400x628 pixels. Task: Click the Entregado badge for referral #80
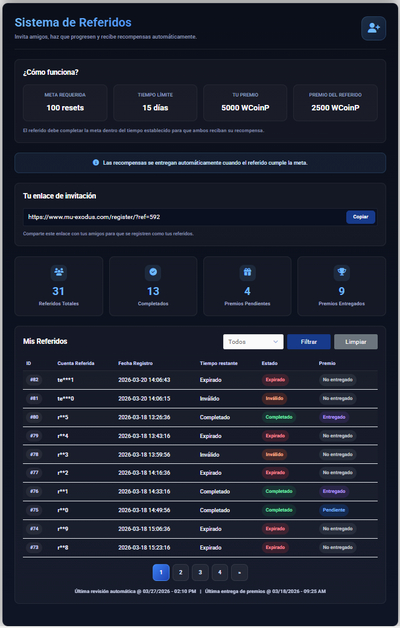click(x=334, y=417)
